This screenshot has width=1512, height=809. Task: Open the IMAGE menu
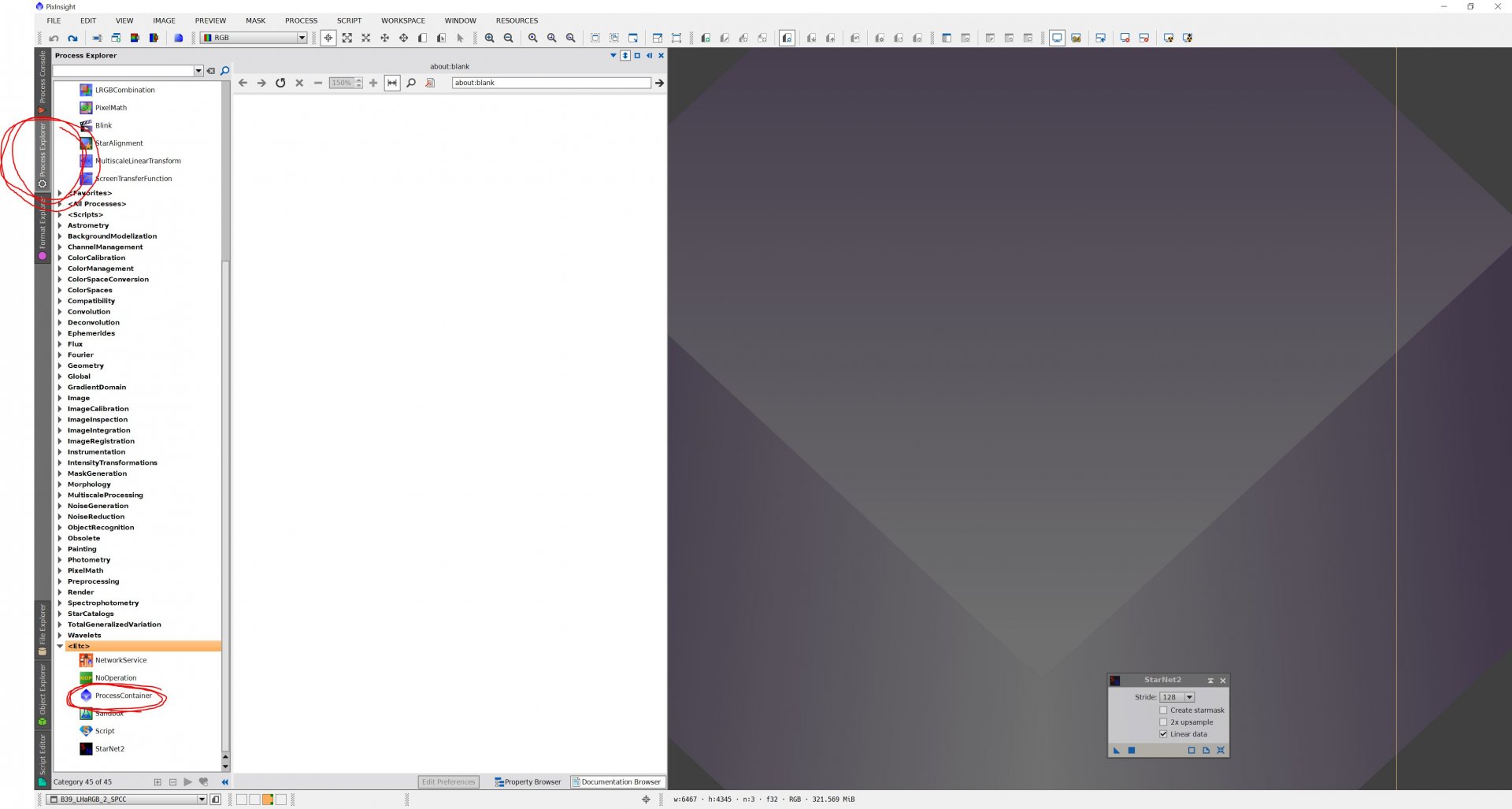coord(164,20)
